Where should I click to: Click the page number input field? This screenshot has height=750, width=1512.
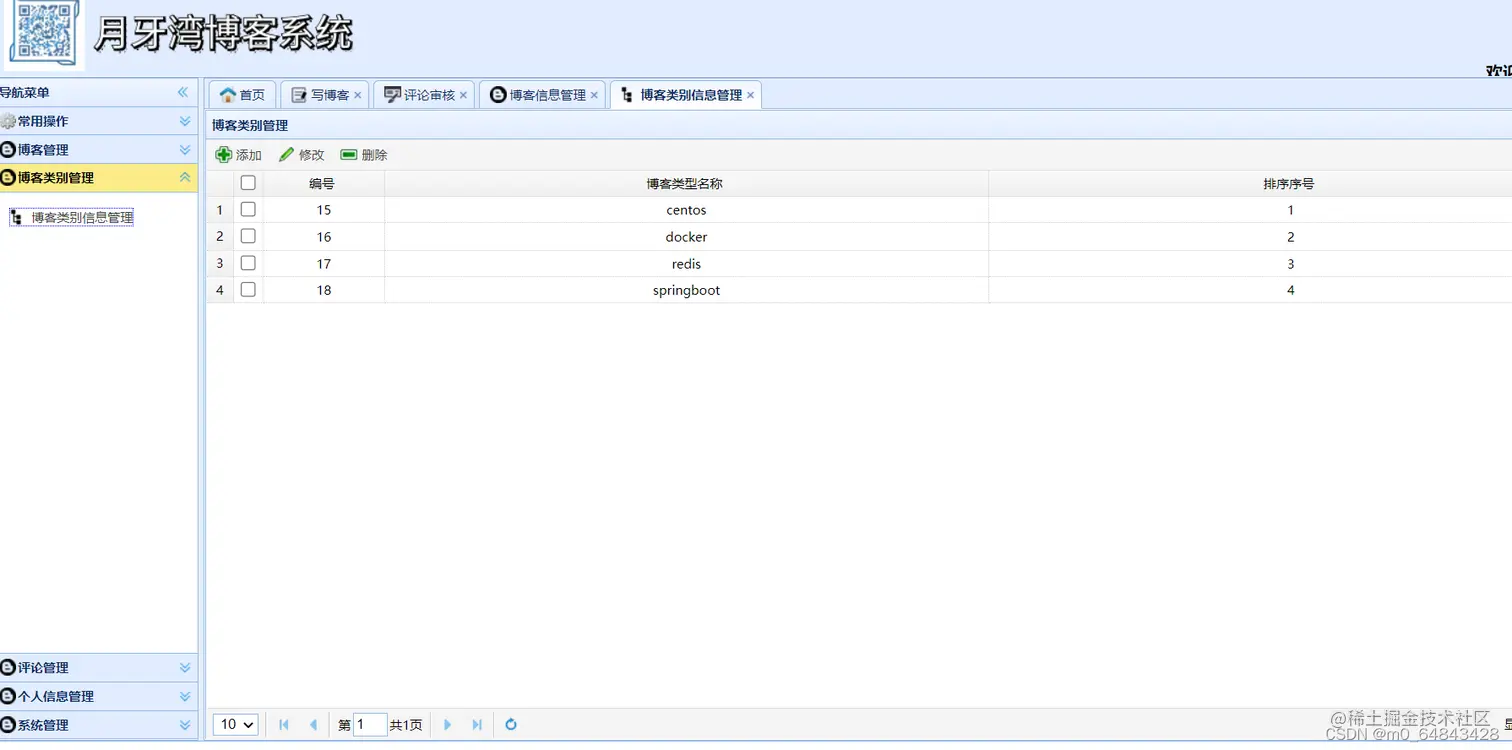tap(370, 725)
